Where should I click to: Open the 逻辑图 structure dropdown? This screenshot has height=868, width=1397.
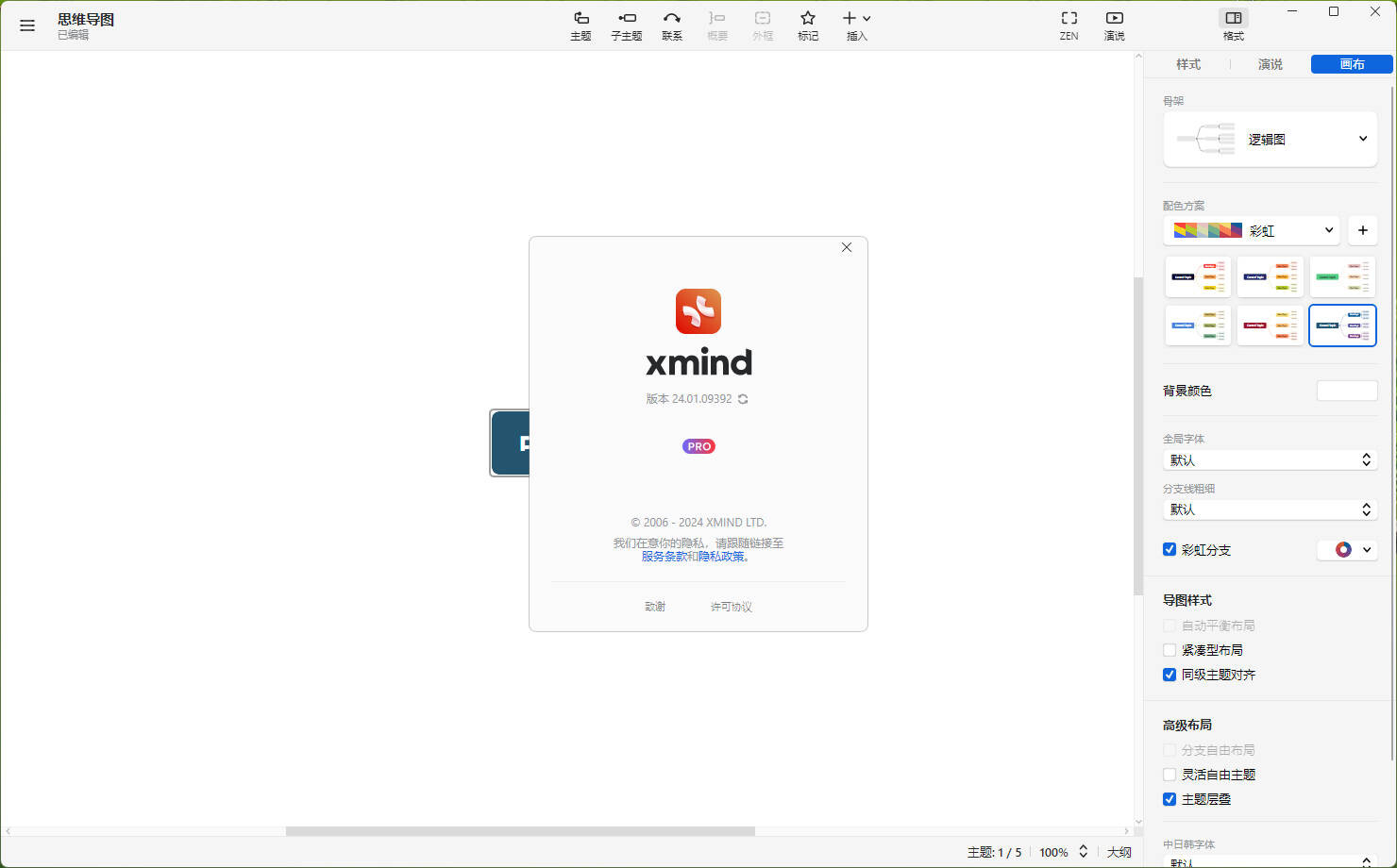[x=1362, y=138]
